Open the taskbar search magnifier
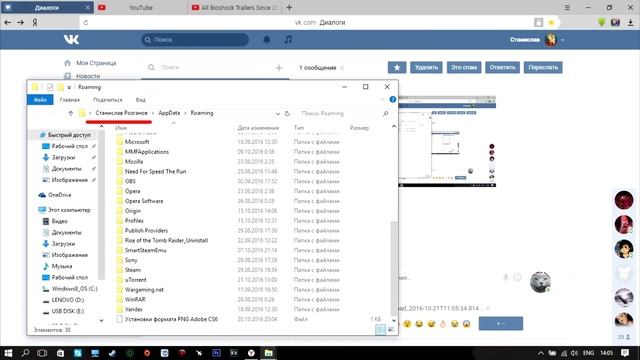The height and width of the screenshot is (360, 640). tap(25, 353)
